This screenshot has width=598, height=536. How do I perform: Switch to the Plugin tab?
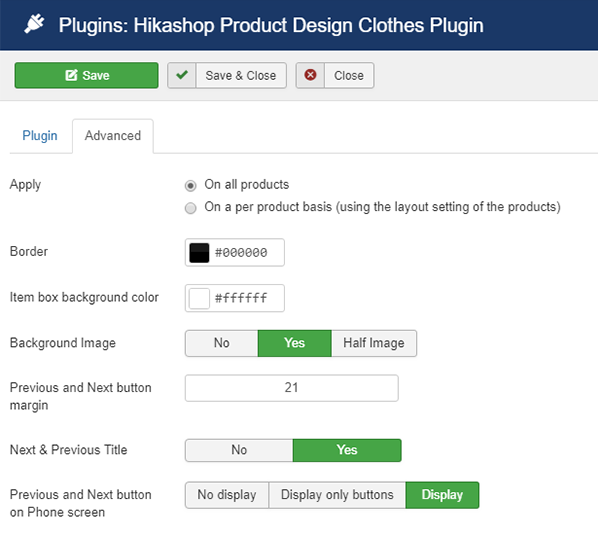[40, 135]
